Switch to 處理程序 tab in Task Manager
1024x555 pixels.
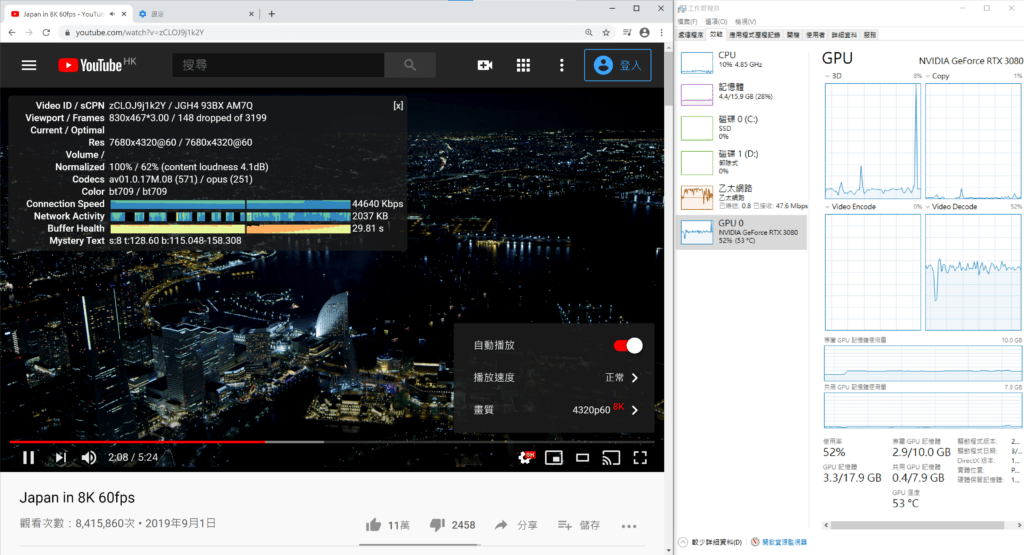tap(691, 35)
